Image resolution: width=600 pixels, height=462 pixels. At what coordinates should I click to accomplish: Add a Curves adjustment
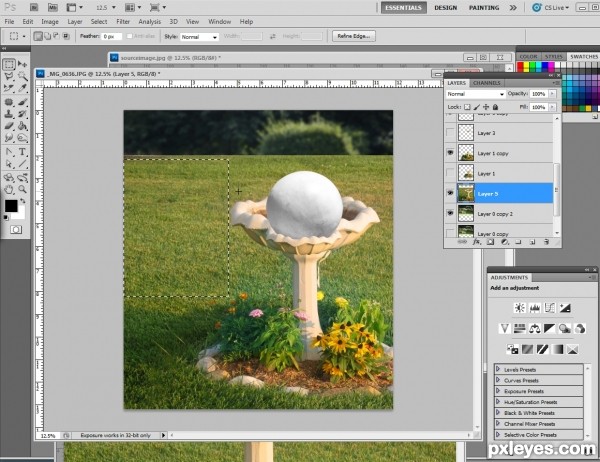click(x=549, y=308)
